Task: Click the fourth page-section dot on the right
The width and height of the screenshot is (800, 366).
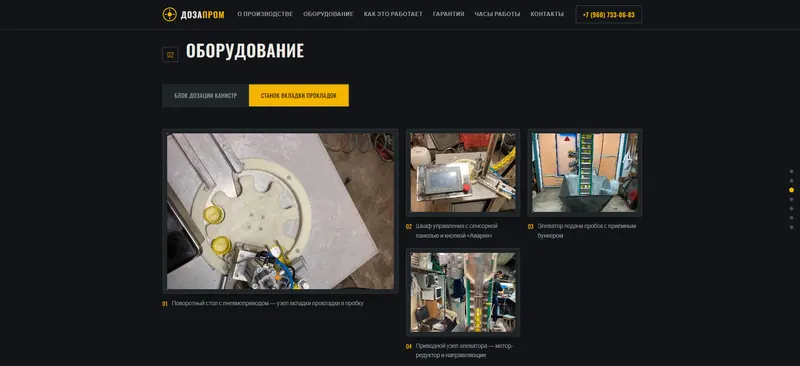Action: tap(791, 199)
